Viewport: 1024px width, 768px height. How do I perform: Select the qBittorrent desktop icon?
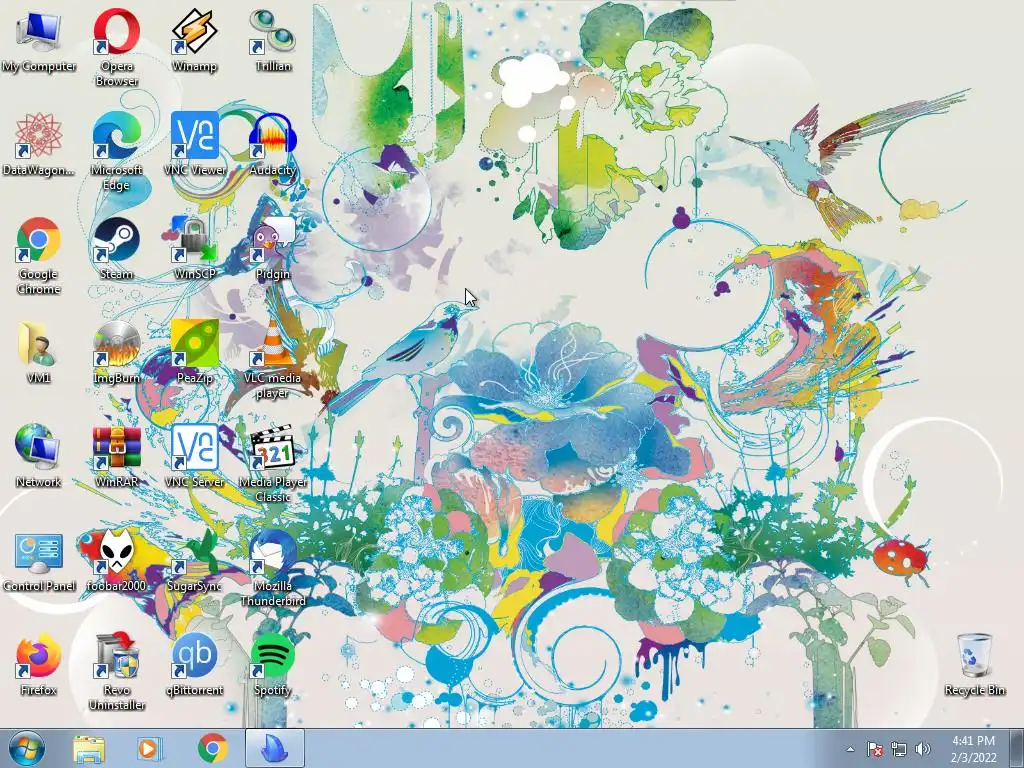(x=194, y=664)
